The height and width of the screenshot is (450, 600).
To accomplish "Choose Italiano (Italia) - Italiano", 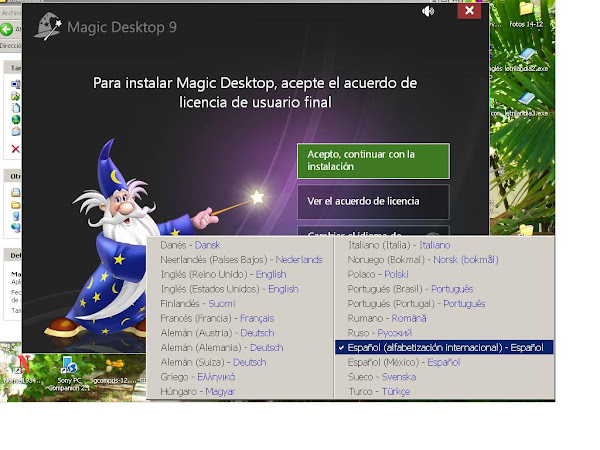I will (399, 245).
